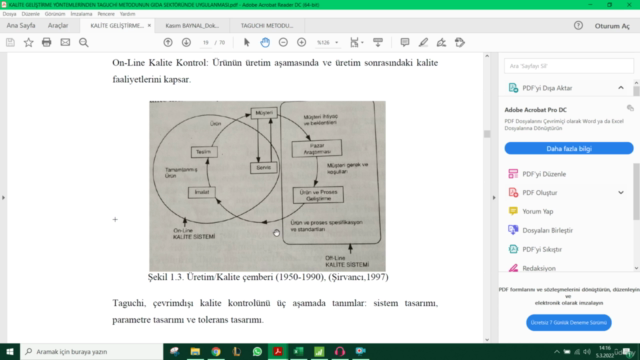Print the document via printer icon
640x360 pixels.
[x=47, y=42]
